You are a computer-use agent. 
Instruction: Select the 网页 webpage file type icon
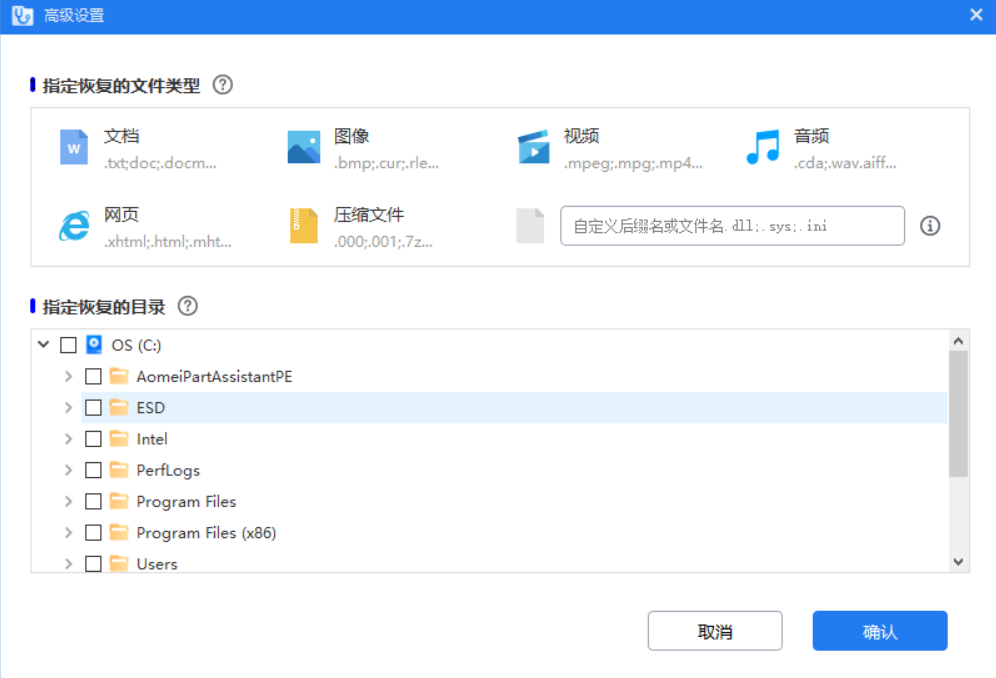[72, 225]
